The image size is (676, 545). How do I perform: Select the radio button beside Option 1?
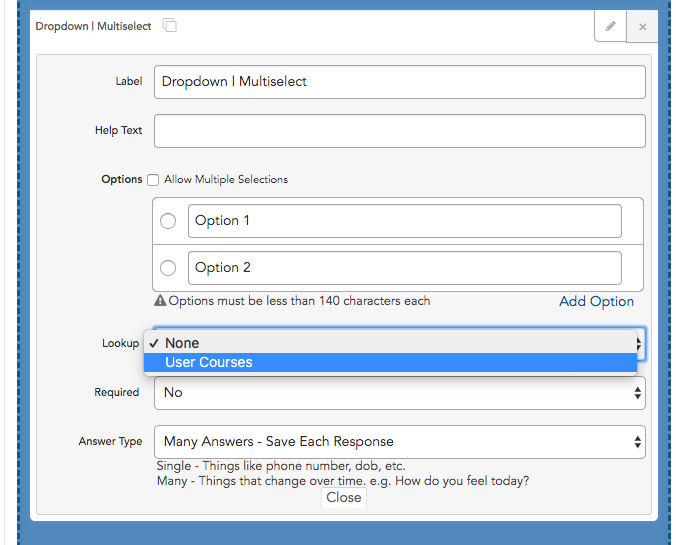click(x=168, y=221)
